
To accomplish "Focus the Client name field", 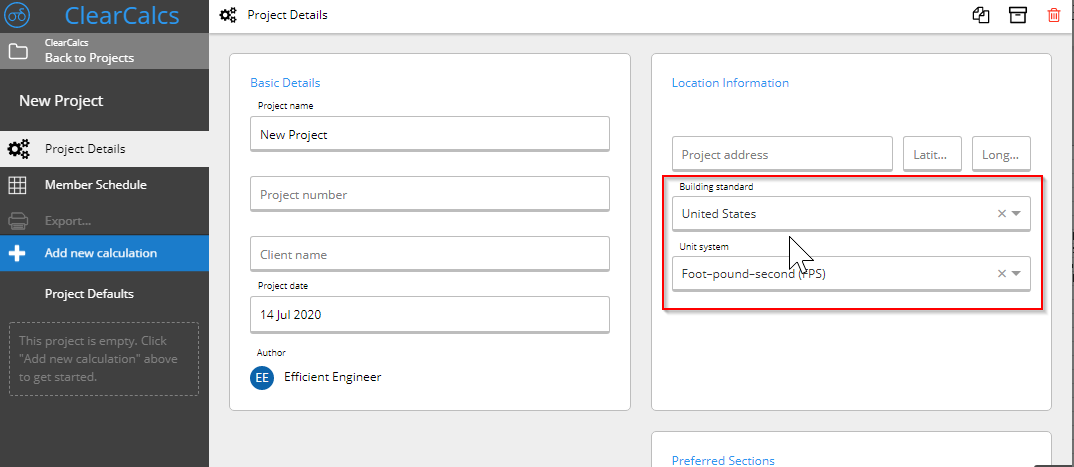I will 429,254.
